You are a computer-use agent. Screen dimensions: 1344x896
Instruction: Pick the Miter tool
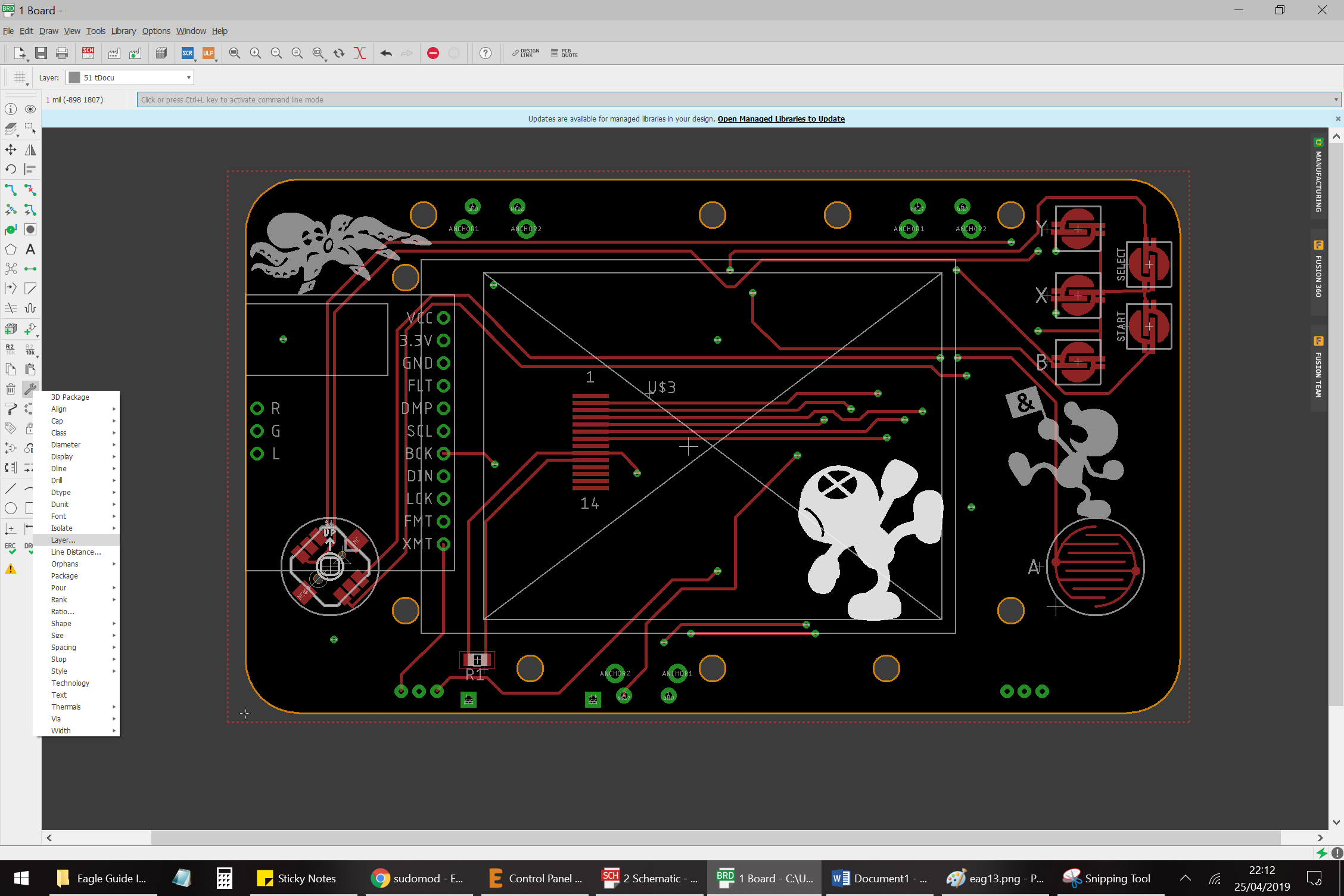[x=30, y=288]
